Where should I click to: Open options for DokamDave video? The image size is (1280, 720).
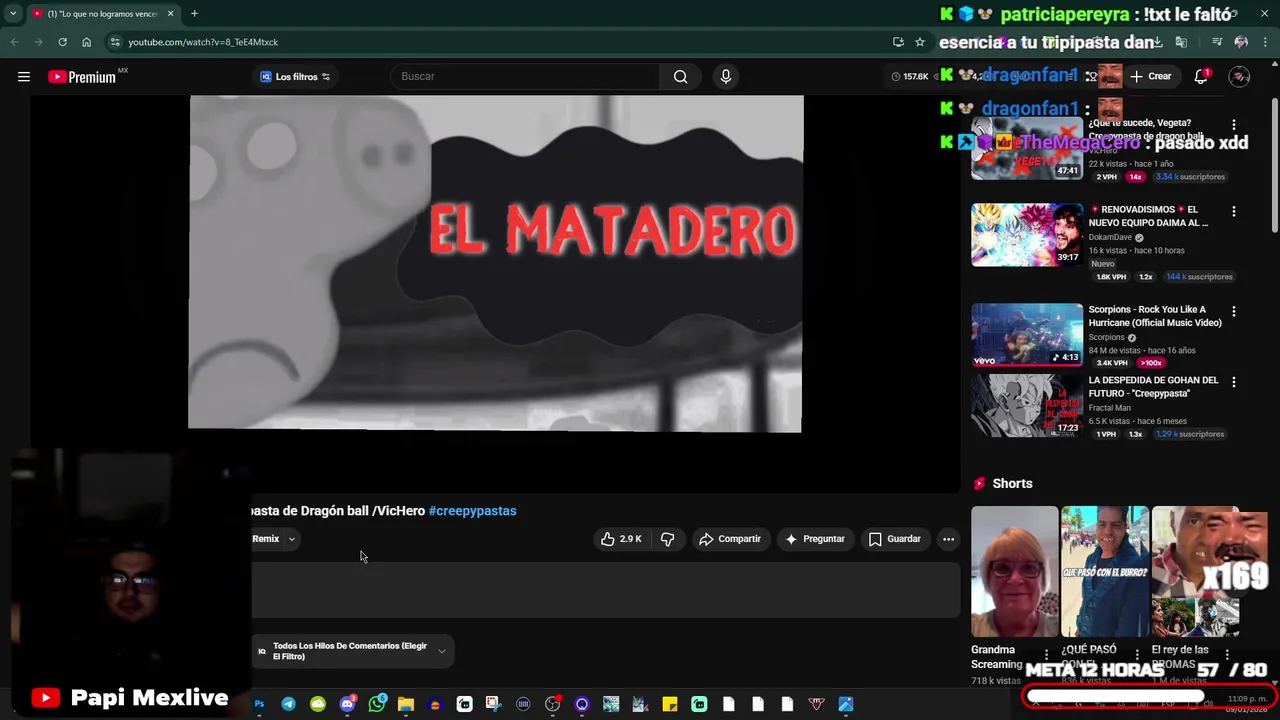[x=1233, y=212]
